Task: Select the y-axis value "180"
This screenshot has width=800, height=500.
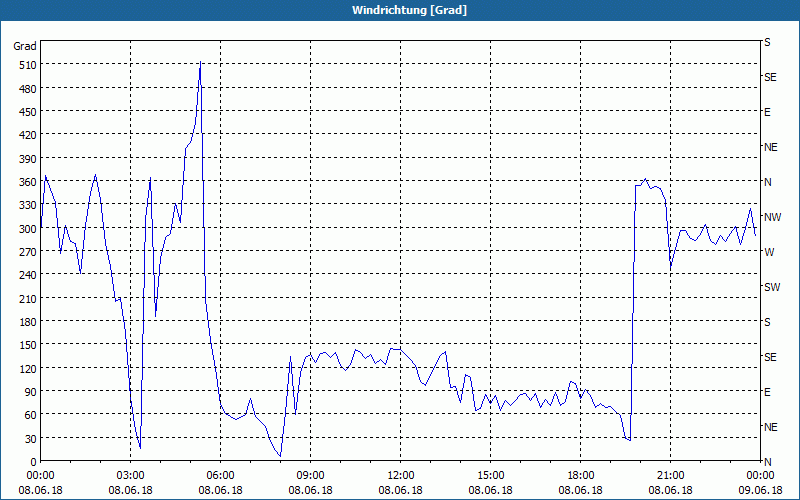Action: click(x=28, y=322)
